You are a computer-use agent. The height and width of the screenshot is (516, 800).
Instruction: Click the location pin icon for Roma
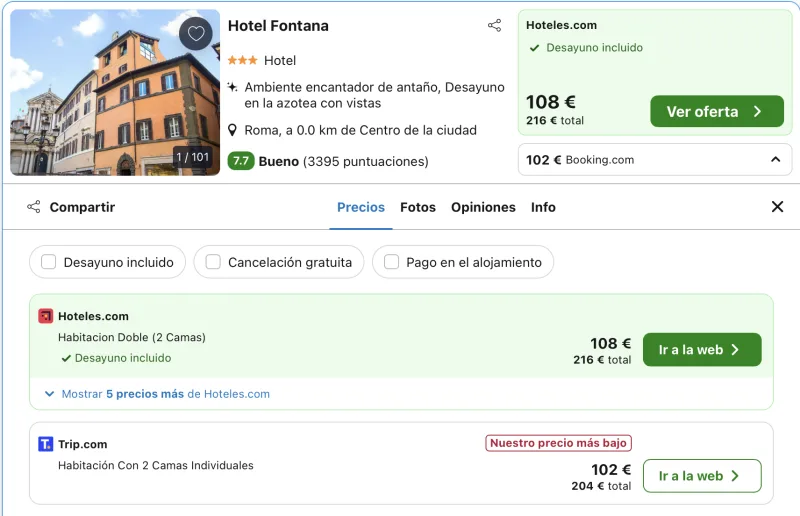[232, 130]
